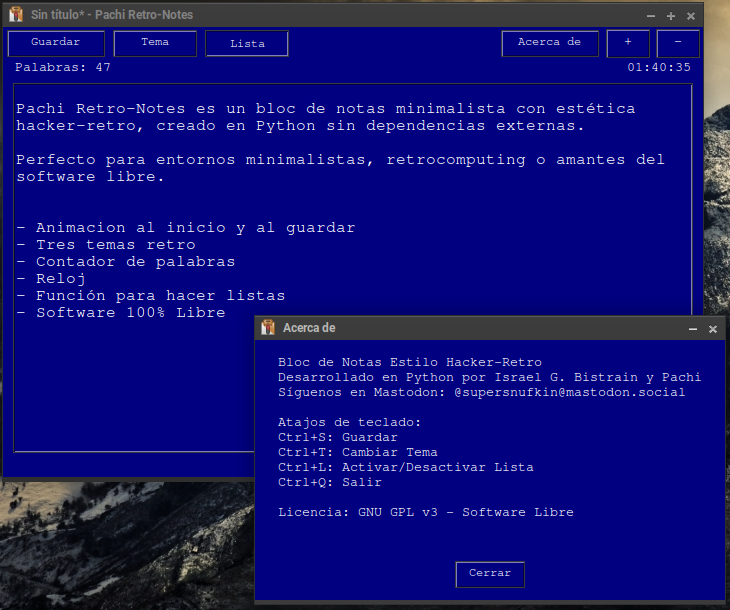The width and height of the screenshot is (730, 610).
Task: Click the Palabras: 47 word counter
Action: pyautogui.click(x=63, y=68)
